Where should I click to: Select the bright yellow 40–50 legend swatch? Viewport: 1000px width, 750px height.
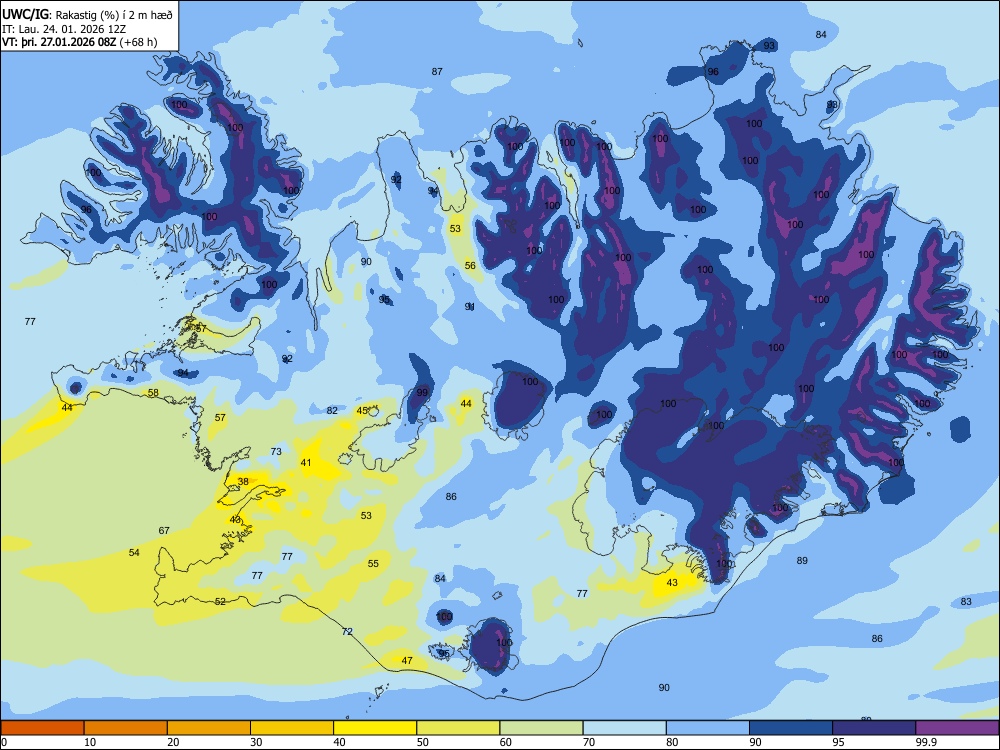[x=375, y=728]
